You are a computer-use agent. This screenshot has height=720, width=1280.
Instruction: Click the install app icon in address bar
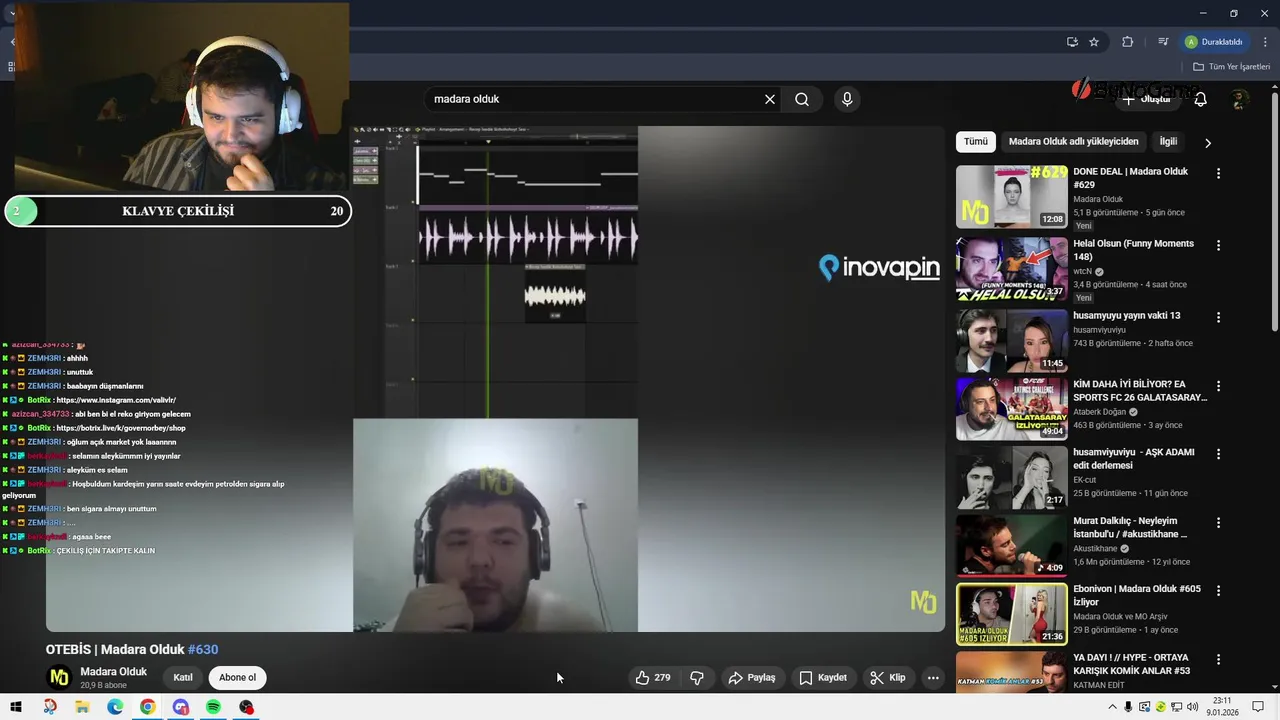pyautogui.click(x=1072, y=42)
